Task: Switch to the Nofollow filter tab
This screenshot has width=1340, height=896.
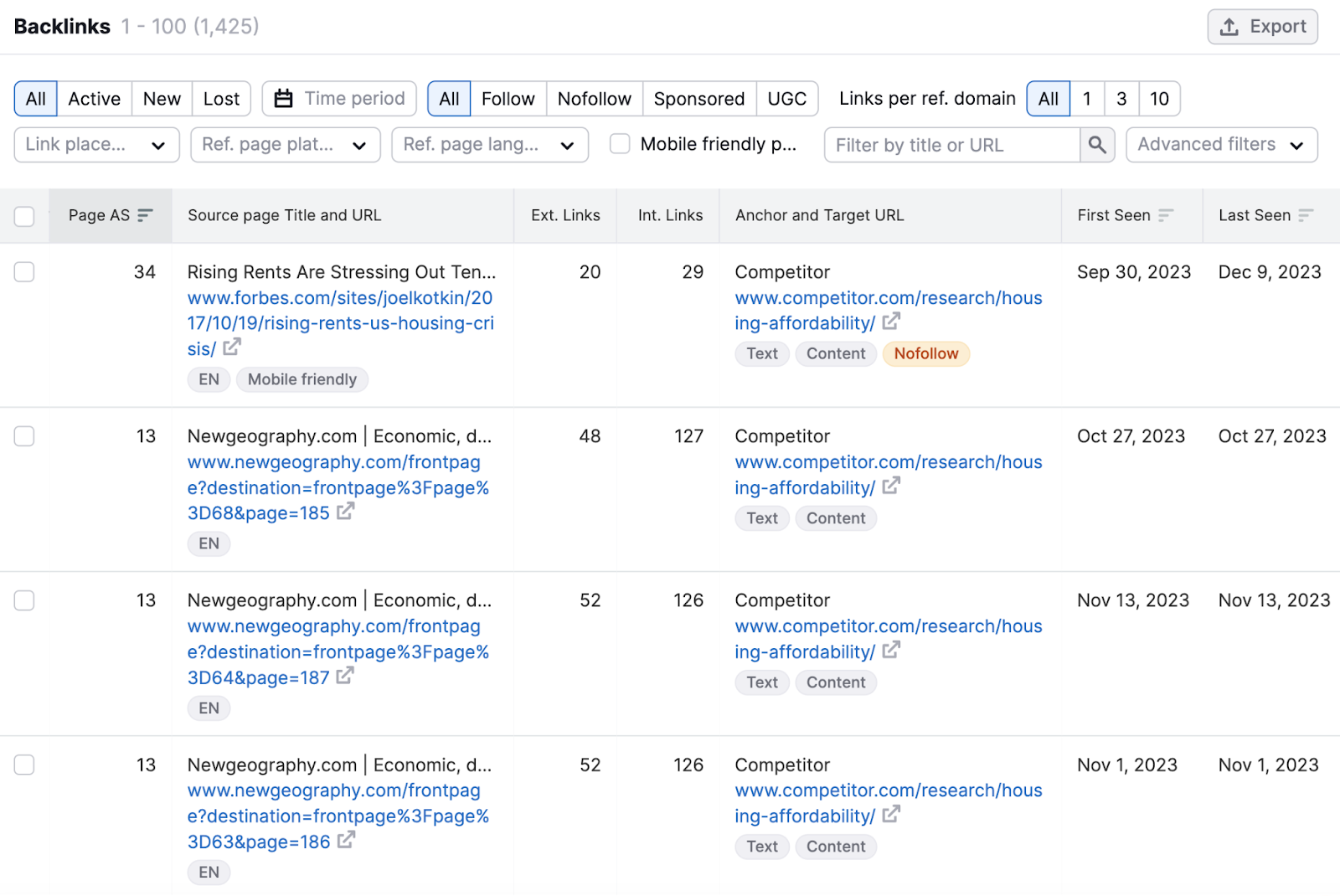Action: (x=594, y=98)
